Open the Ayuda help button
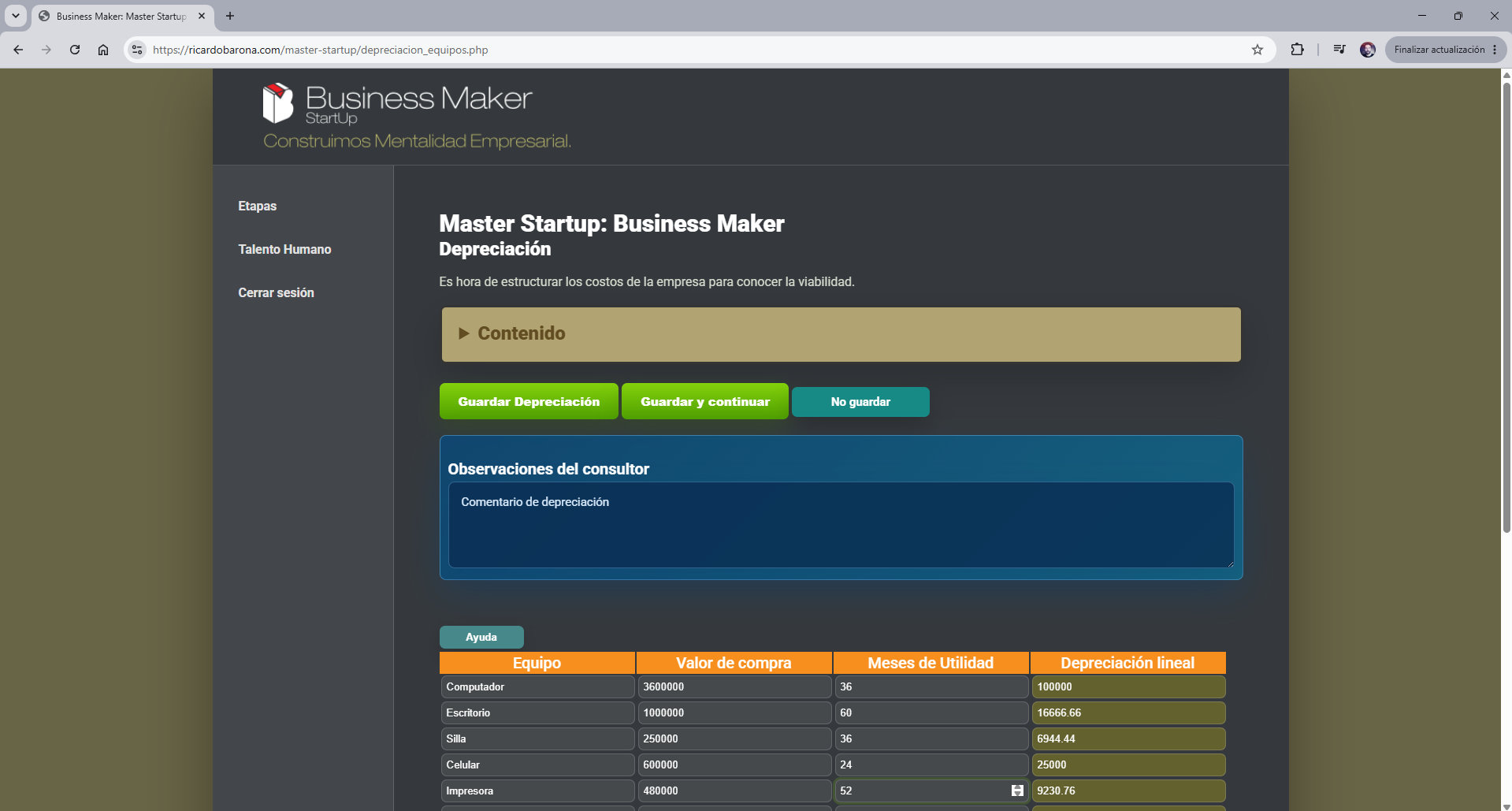Viewport: 1512px width, 811px height. (x=481, y=637)
